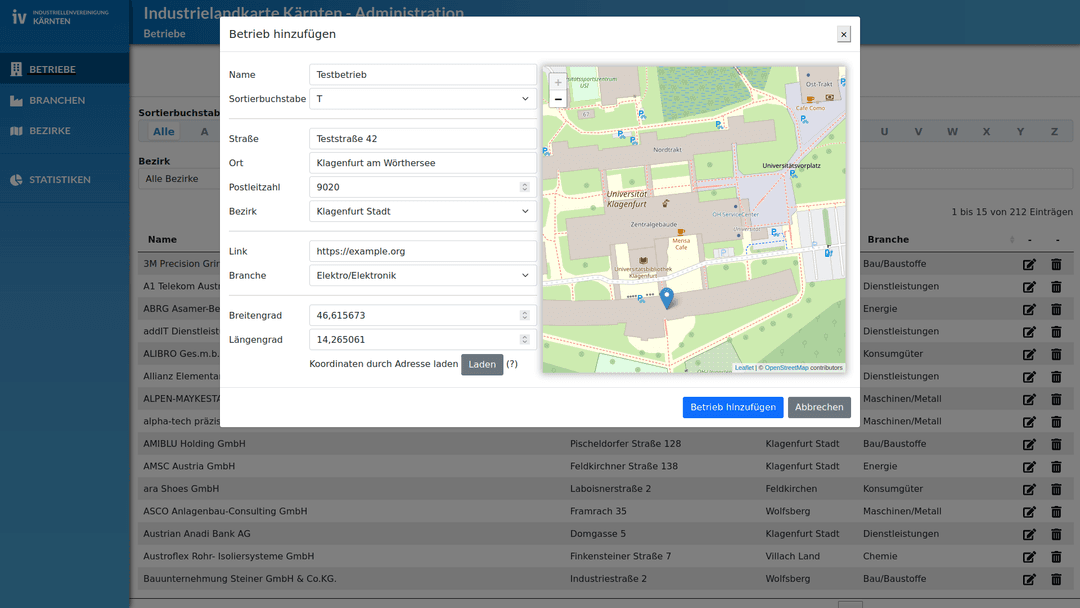
Task: Delete the ALPEN-MAYKESTAG row
Action: point(1056,399)
